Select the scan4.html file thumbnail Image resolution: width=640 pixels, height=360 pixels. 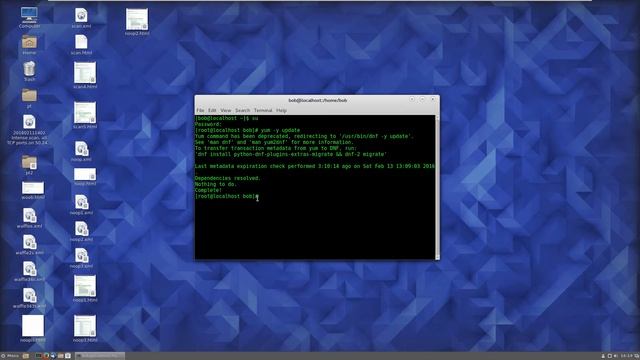click(85, 73)
